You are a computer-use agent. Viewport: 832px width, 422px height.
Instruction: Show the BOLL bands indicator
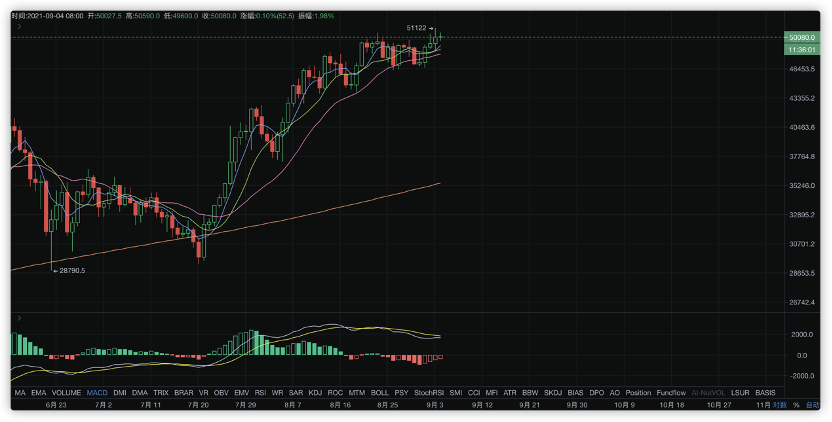[x=380, y=393]
